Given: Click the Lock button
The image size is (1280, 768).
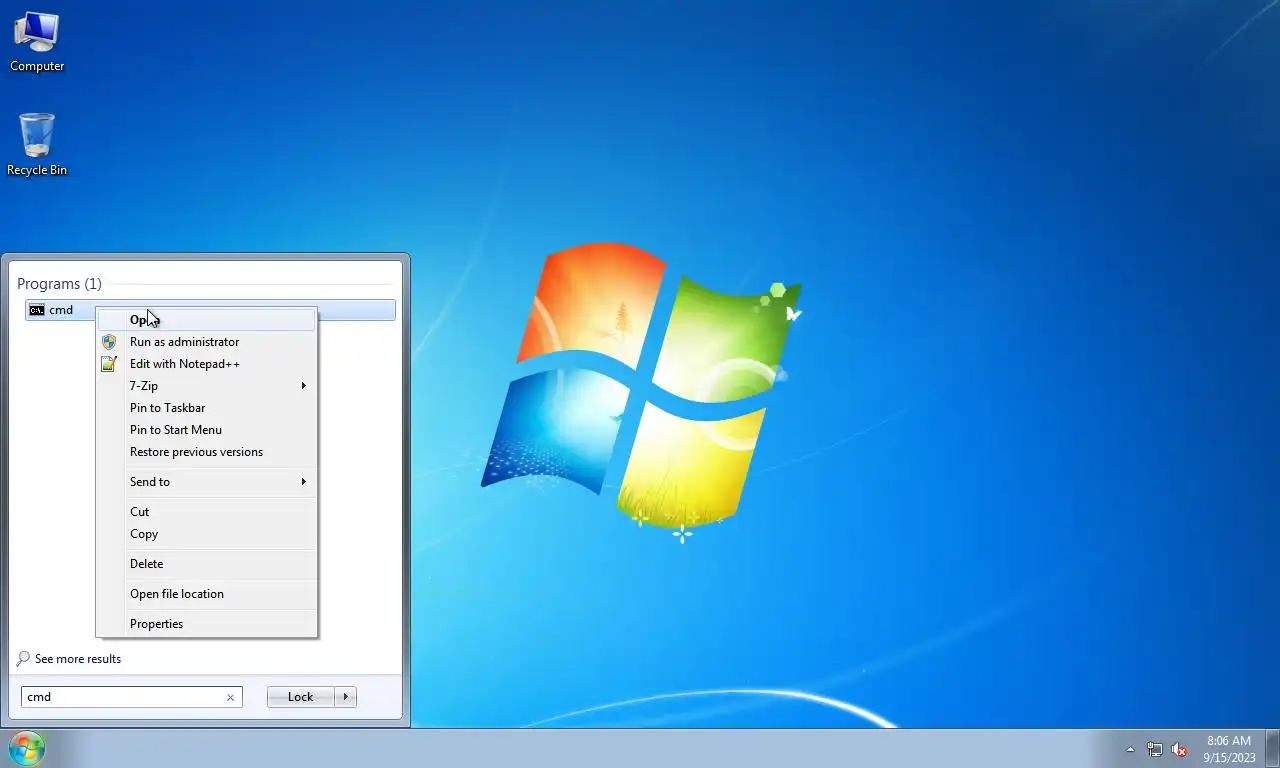Looking at the screenshot, I should pos(300,697).
